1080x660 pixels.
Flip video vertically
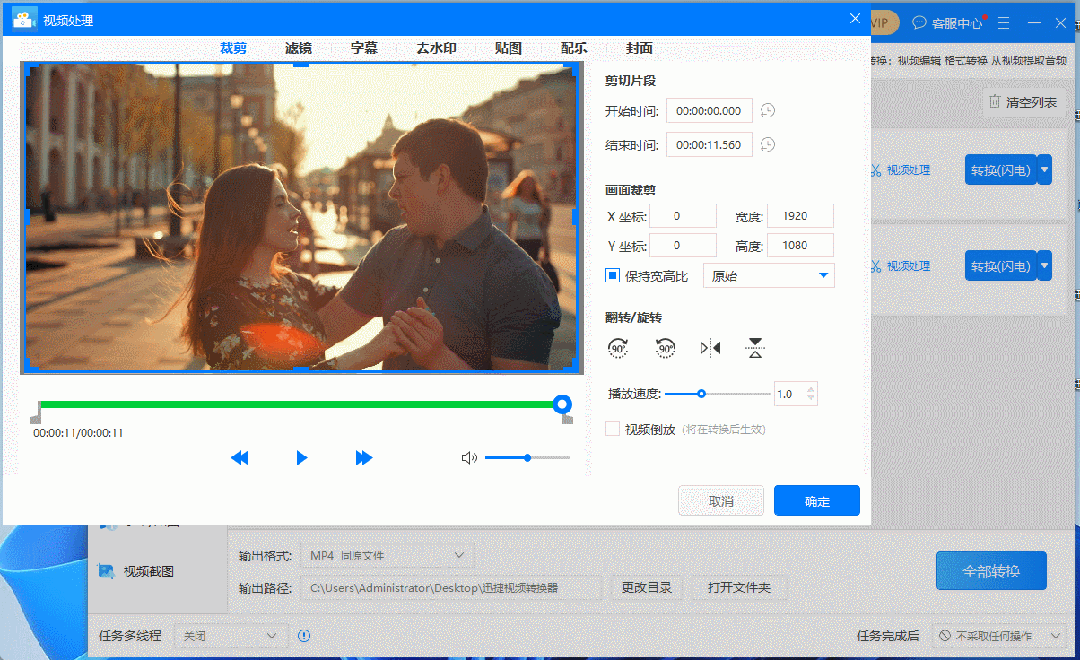click(x=755, y=348)
